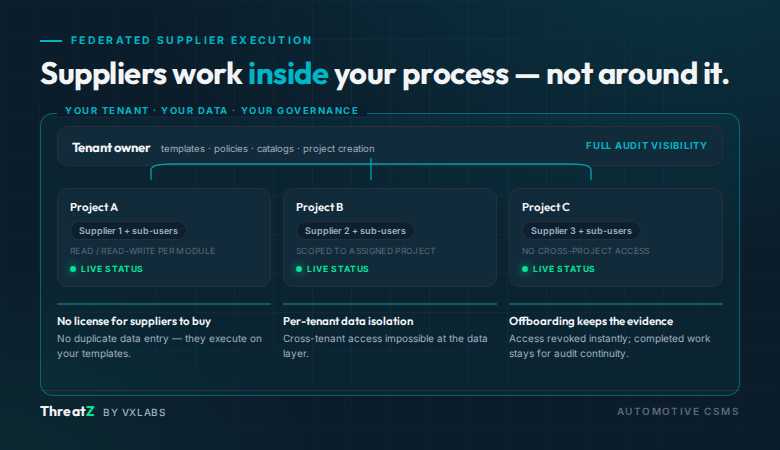Open the Project B card title
This screenshot has height=450, width=780.
click(x=319, y=207)
